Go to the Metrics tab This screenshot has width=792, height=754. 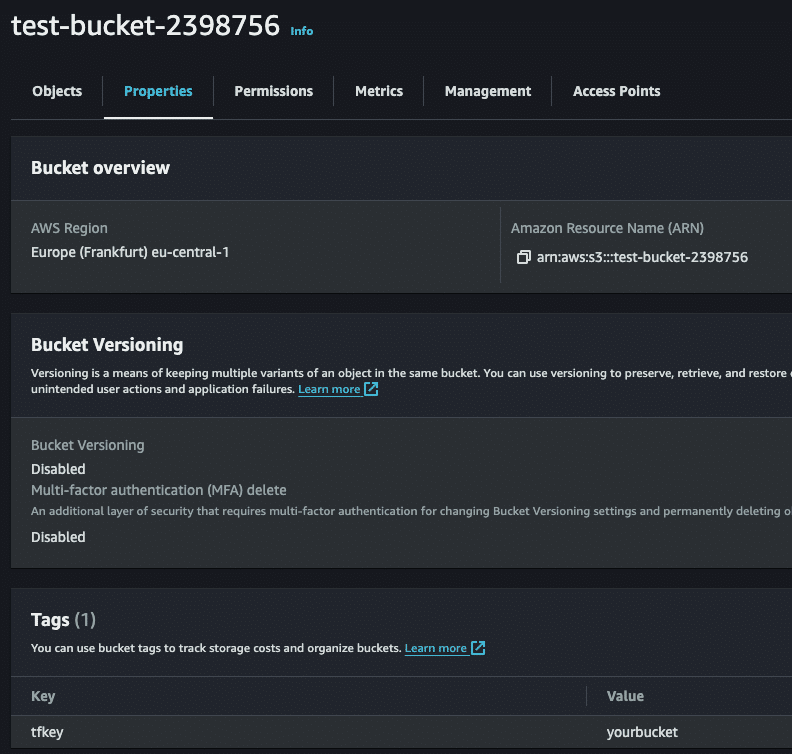(x=379, y=91)
